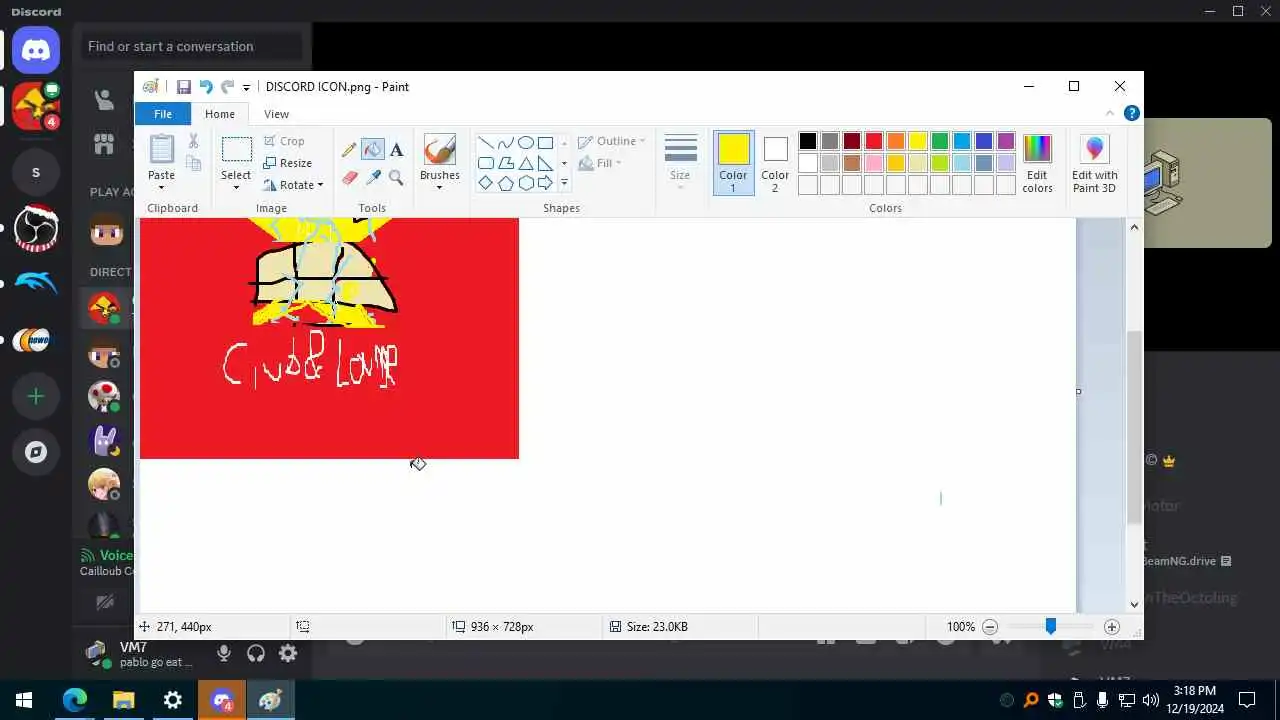Viewport: 1280px width, 720px height.
Task: Select the Color picker eyedropper tool
Action: coord(373,177)
